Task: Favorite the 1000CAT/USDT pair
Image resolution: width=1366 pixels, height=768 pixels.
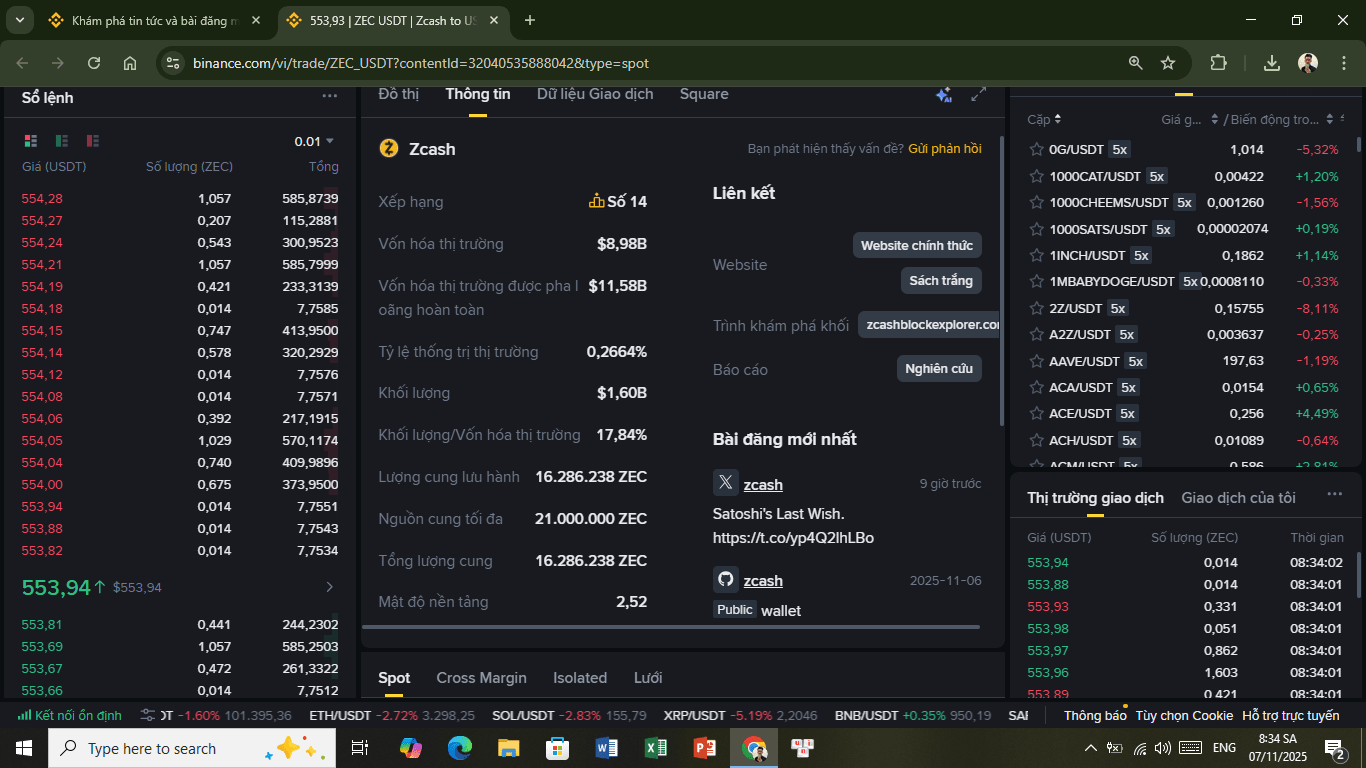Action: (1037, 176)
